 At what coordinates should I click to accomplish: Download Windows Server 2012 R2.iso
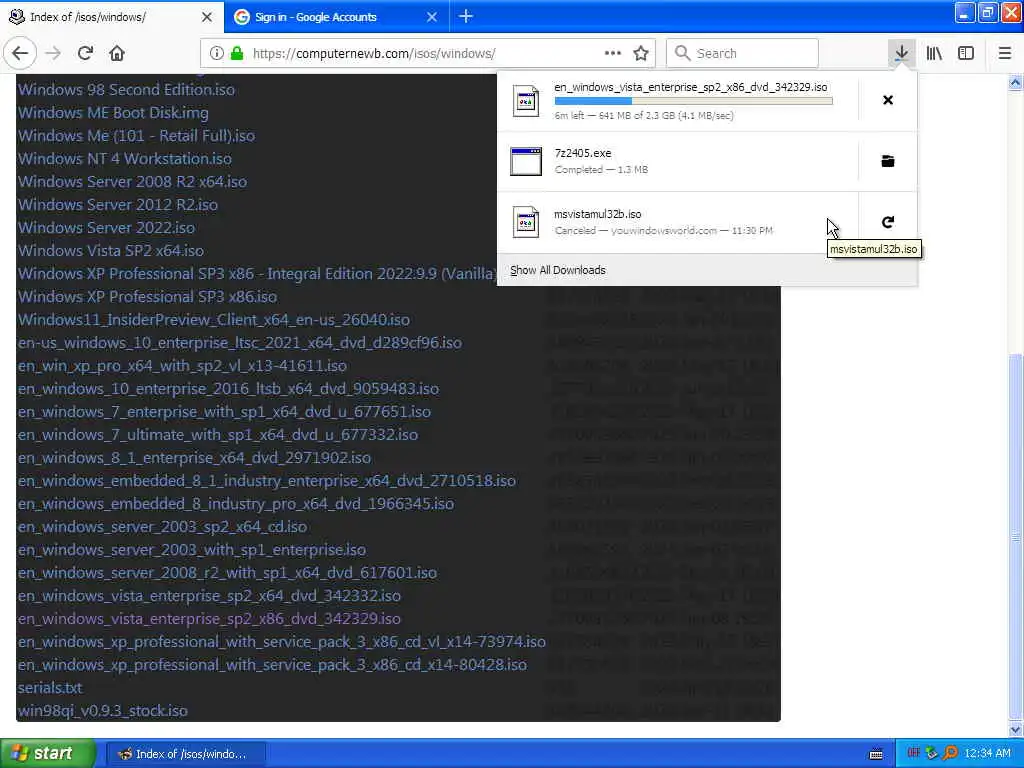pyautogui.click(x=118, y=204)
